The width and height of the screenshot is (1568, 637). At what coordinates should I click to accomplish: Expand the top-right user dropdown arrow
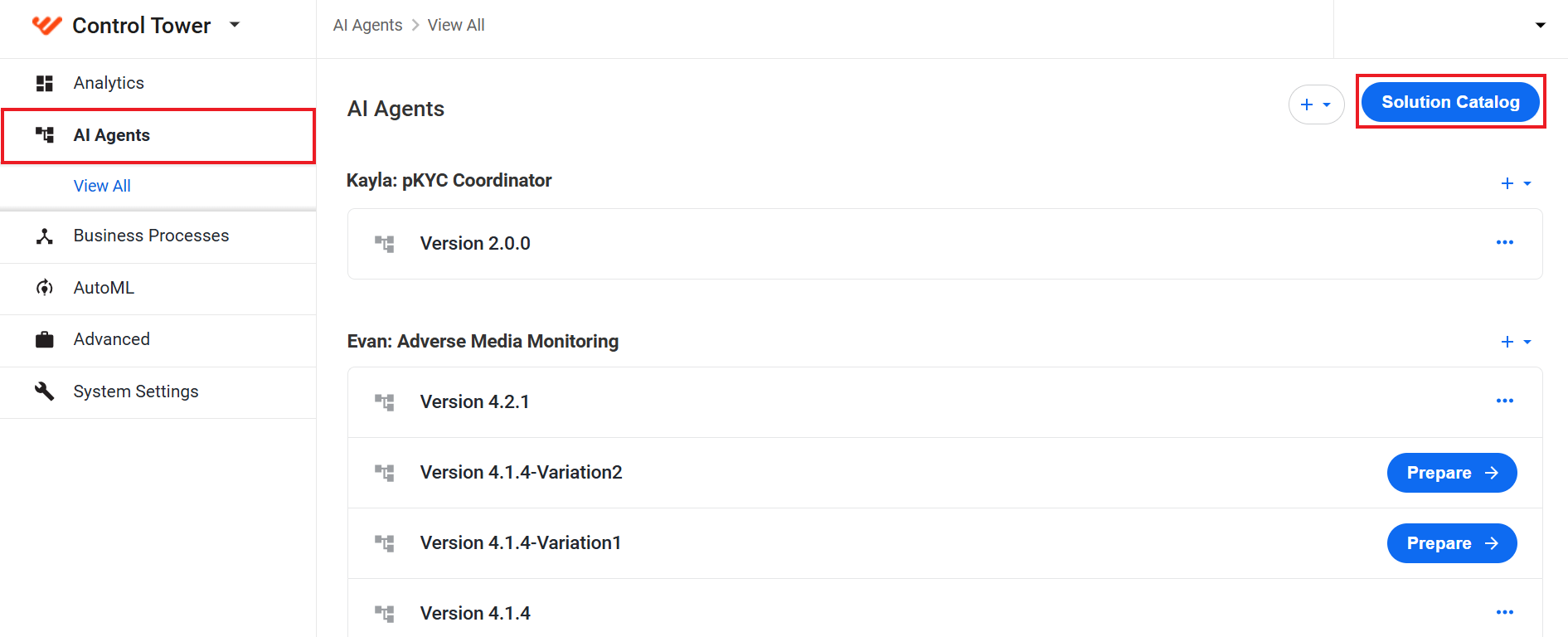click(1541, 25)
